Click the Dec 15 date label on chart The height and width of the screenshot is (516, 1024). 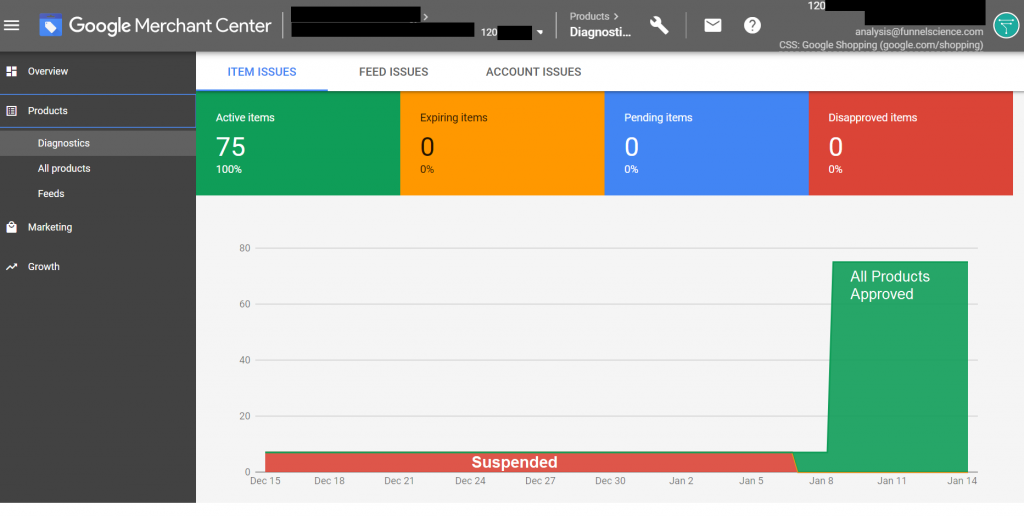tap(265, 481)
